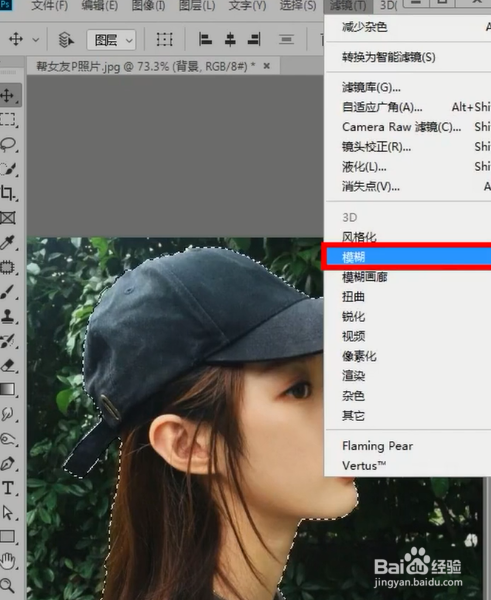Open the 文件(F) menu
The width and height of the screenshot is (491, 600).
pos(50,6)
